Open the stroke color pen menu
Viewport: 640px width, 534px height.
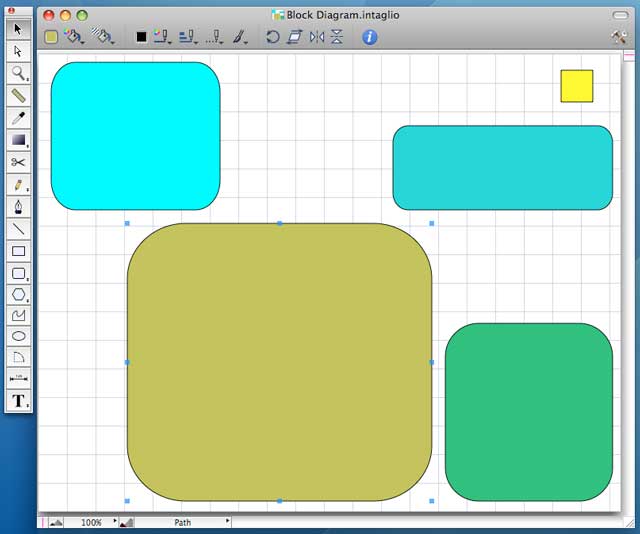pyautogui.click(x=162, y=37)
